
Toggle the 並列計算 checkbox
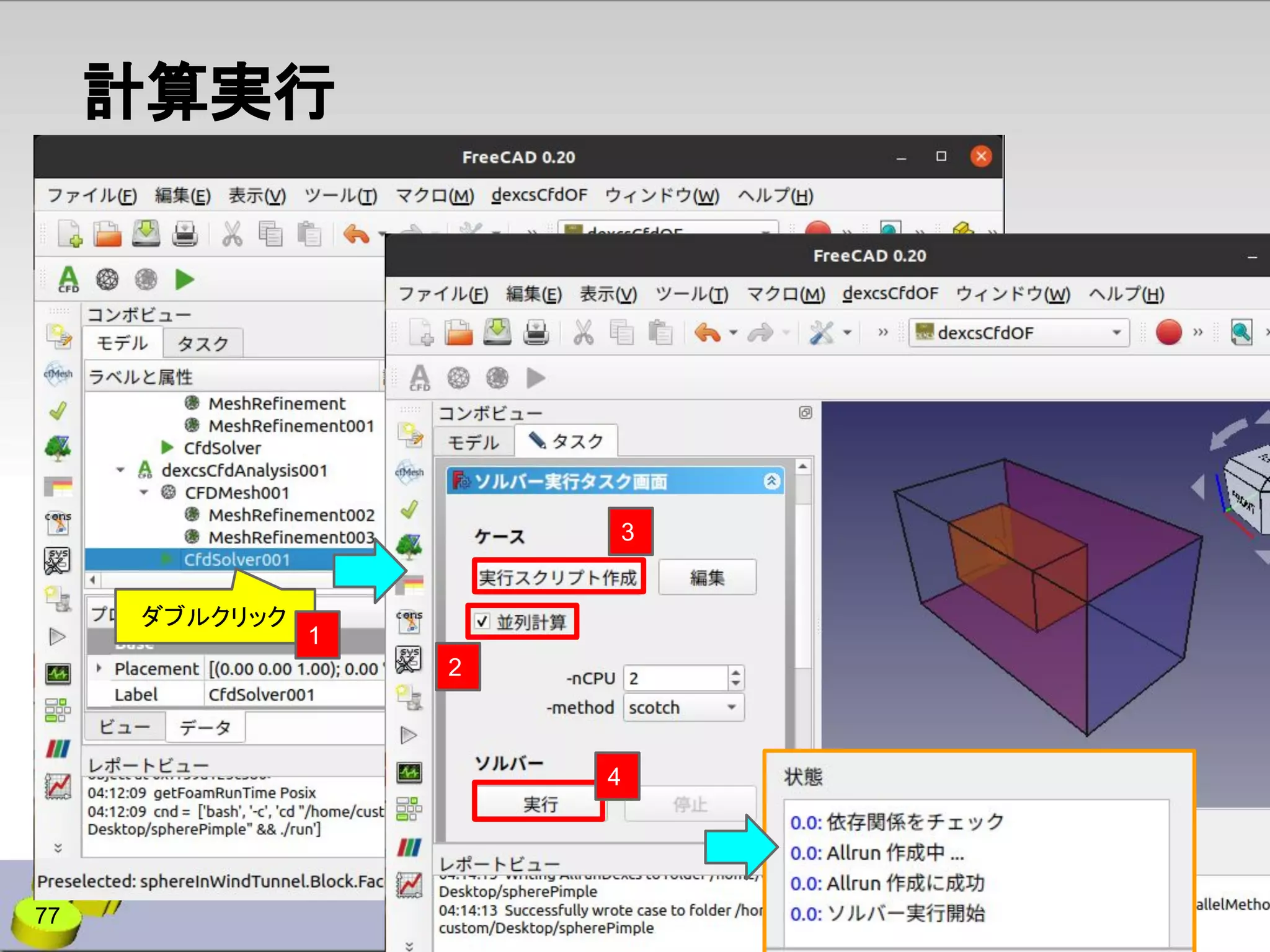(x=482, y=622)
